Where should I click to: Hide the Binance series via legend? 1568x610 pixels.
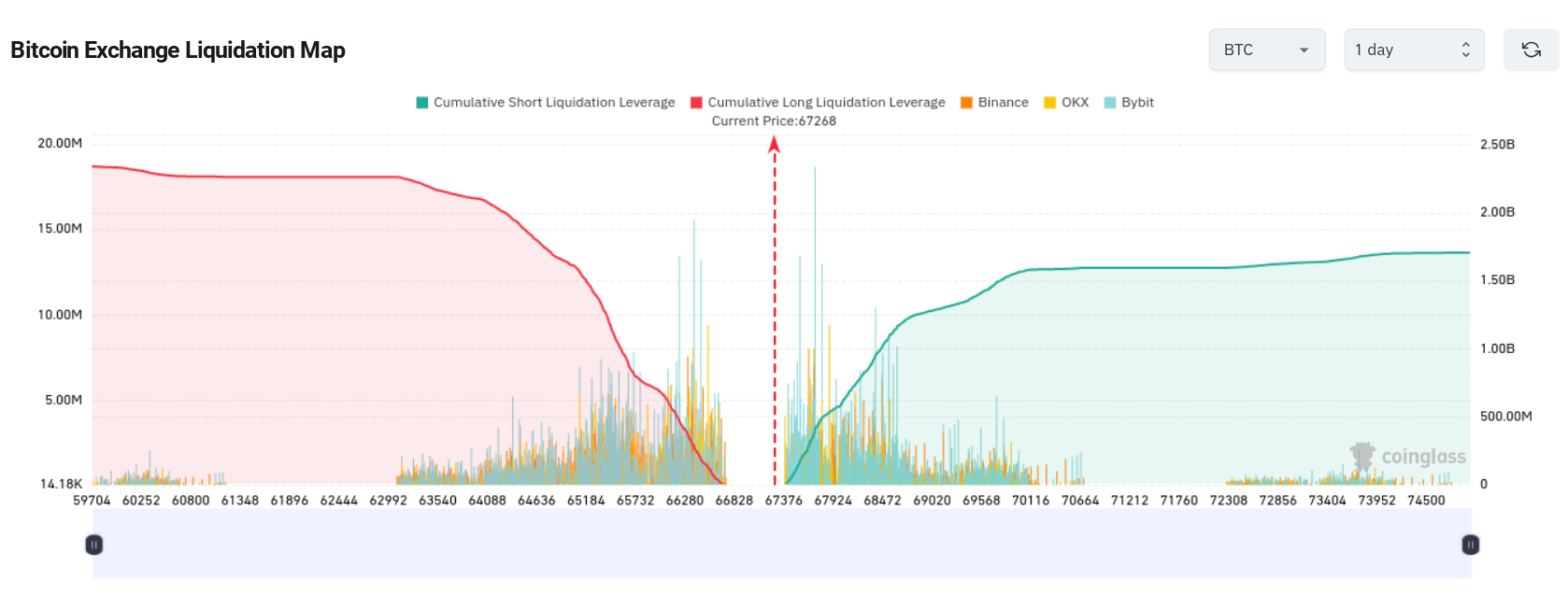click(994, 103)
